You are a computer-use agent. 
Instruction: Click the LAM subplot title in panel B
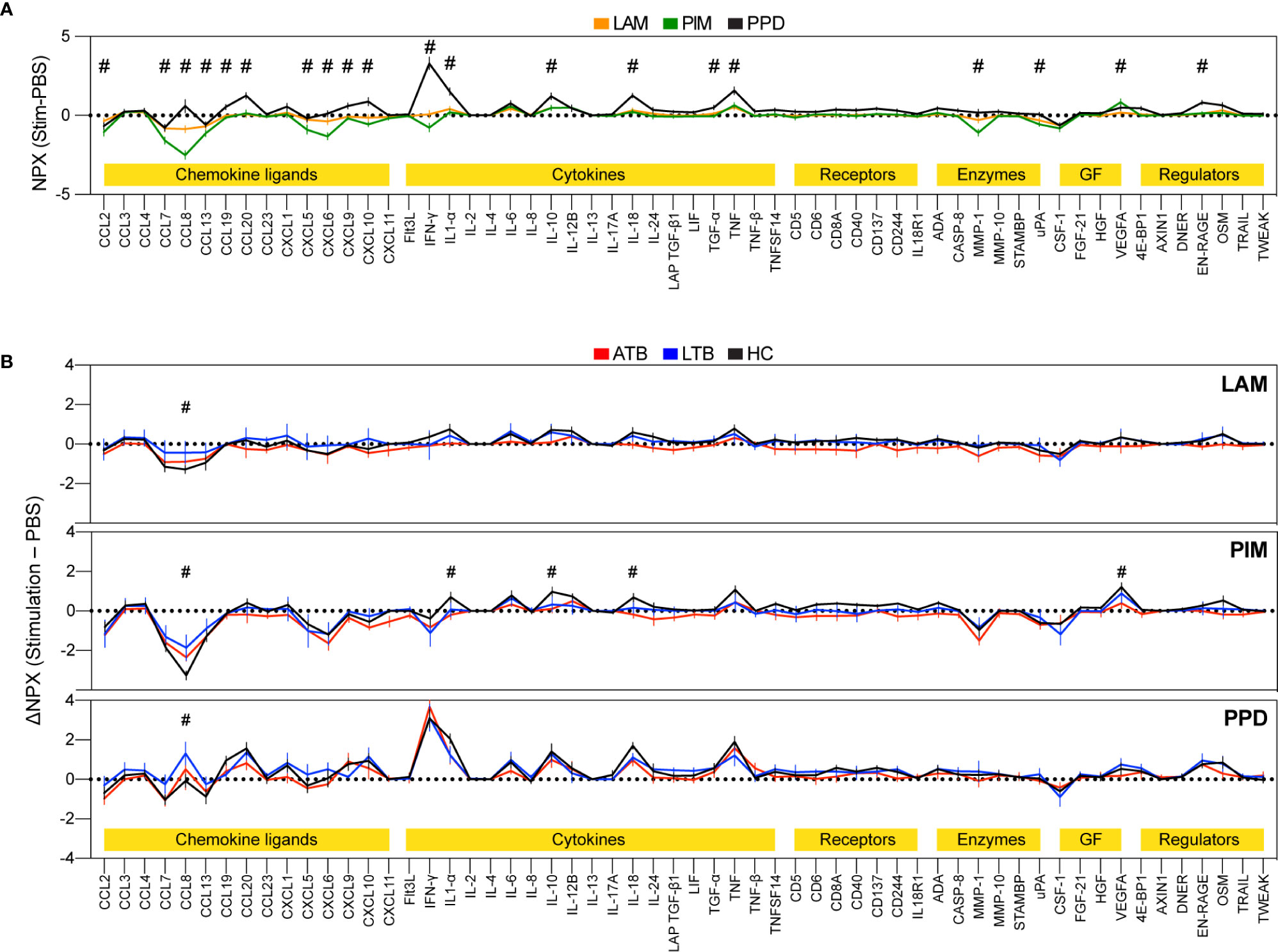click(x=1244, y=384)
